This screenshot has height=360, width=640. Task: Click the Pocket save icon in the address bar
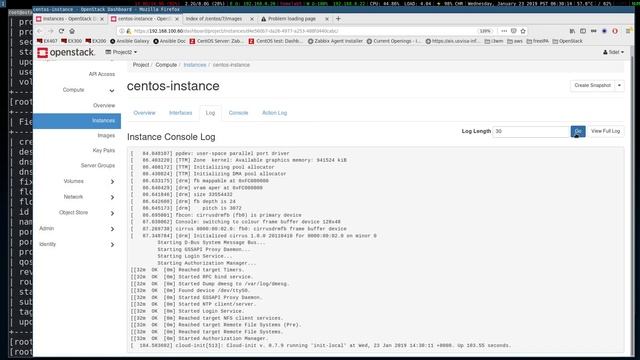click(513, 31)
